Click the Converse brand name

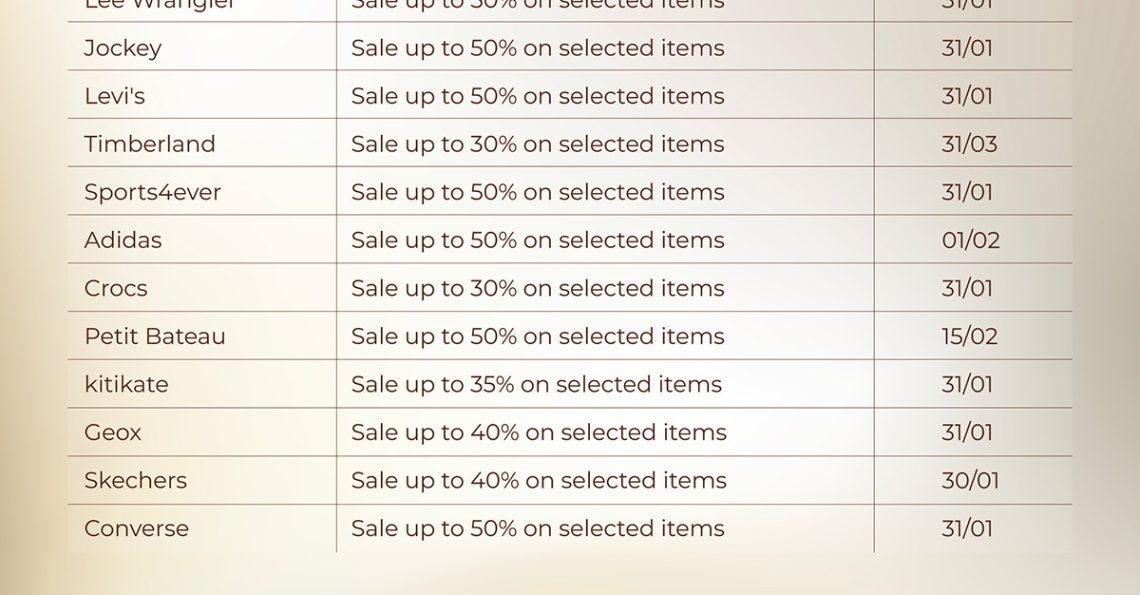[137, 528]
